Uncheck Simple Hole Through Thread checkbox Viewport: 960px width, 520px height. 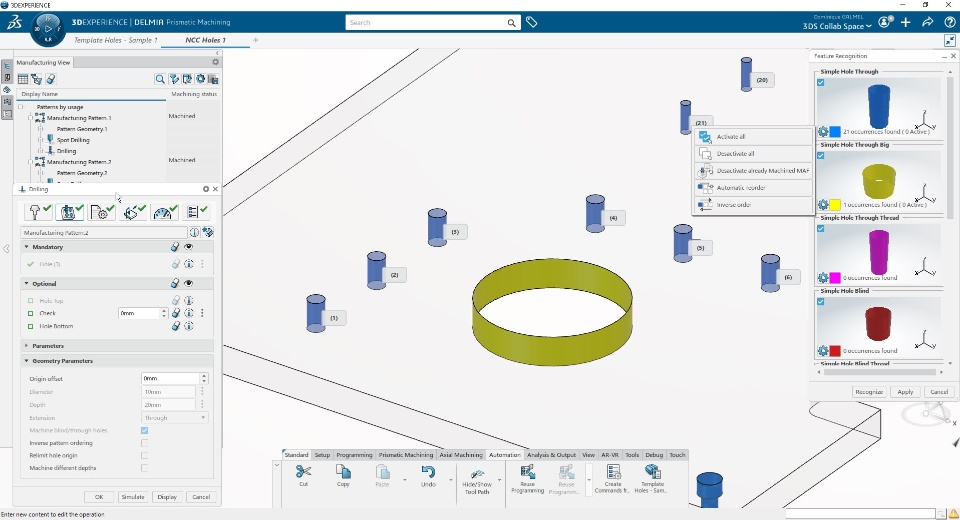[x=820, y=228]
